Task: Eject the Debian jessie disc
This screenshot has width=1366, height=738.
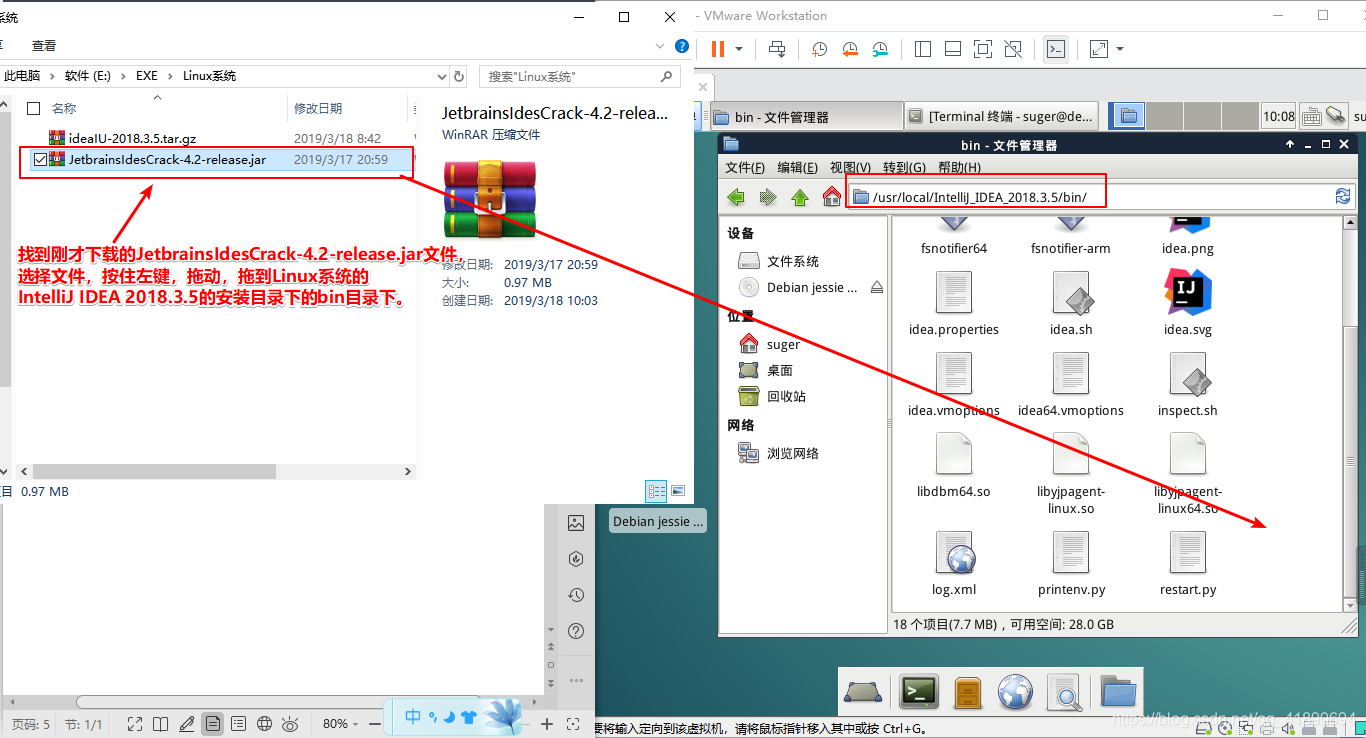Action: pyautogui.click(x=877, y=287)
